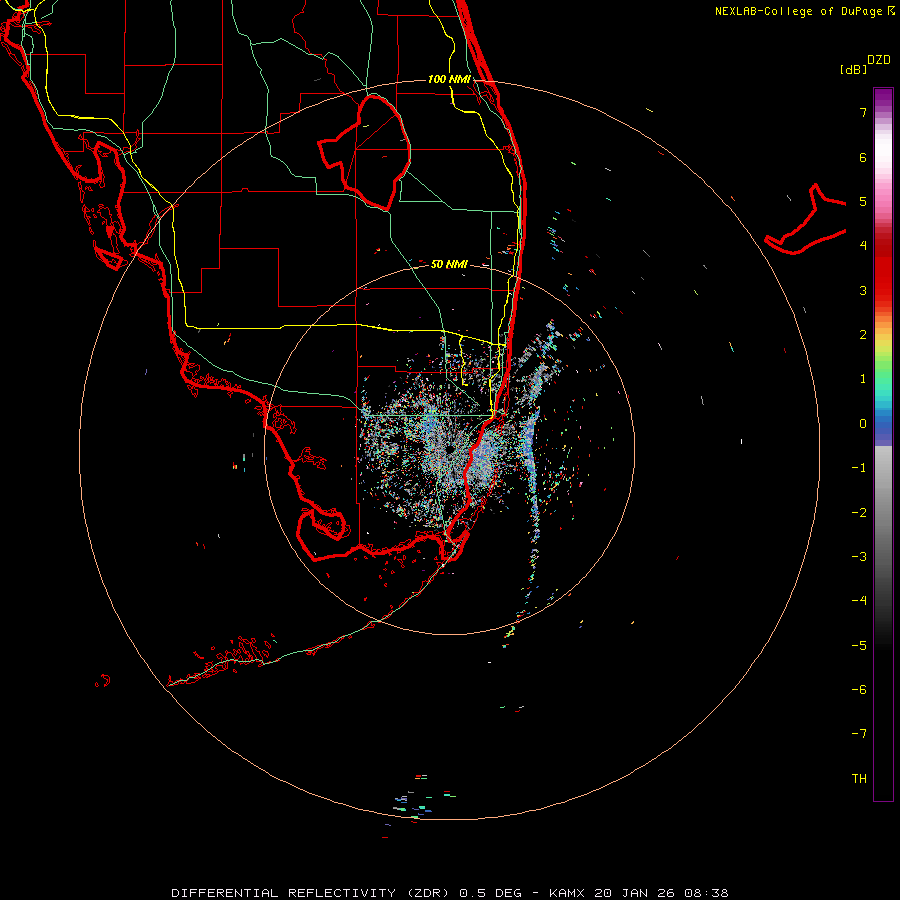Click the 0 dB colorbar tick label
The image size is (900, 900).
click(x=863, y=424)
